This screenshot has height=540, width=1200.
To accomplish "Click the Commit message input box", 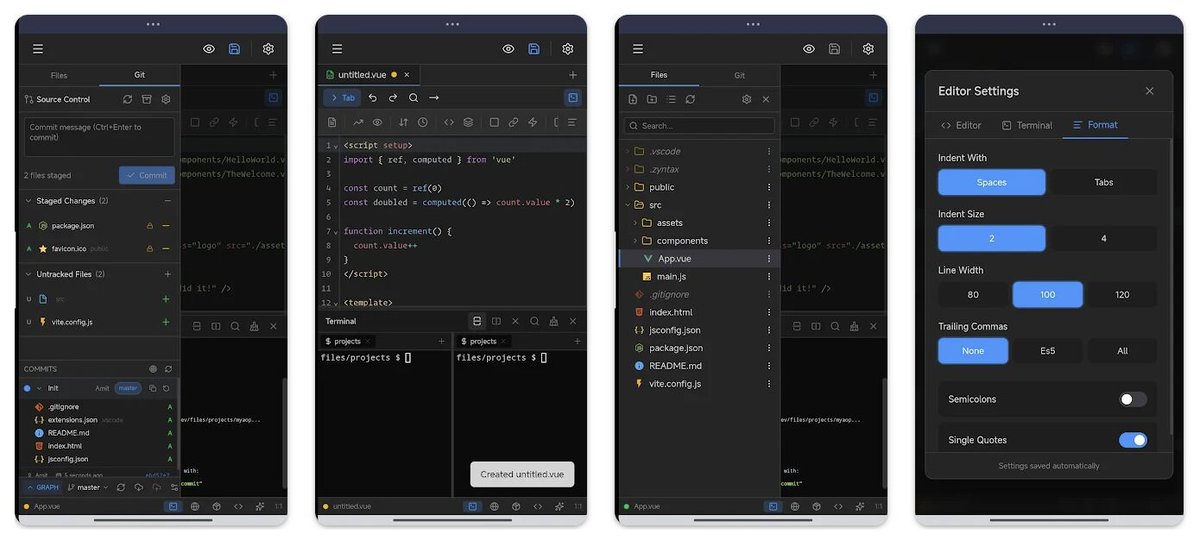I will [99, 137].
